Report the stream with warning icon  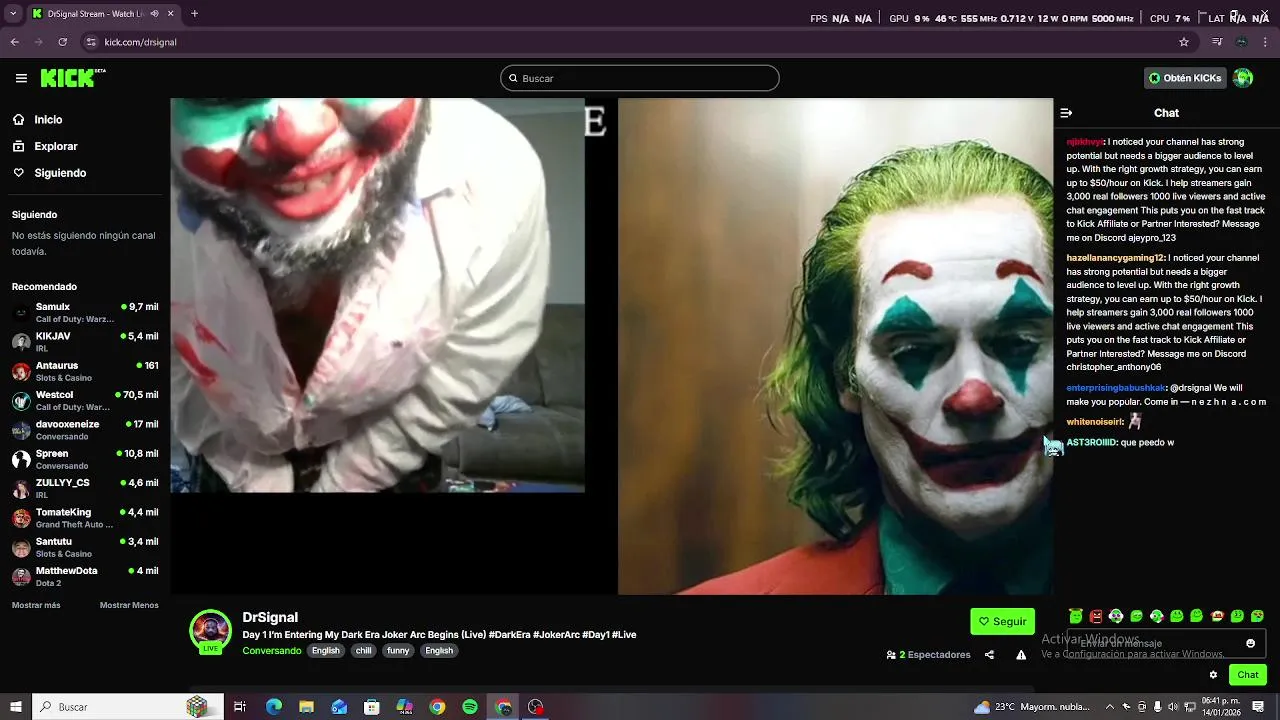pos(1021,655)
